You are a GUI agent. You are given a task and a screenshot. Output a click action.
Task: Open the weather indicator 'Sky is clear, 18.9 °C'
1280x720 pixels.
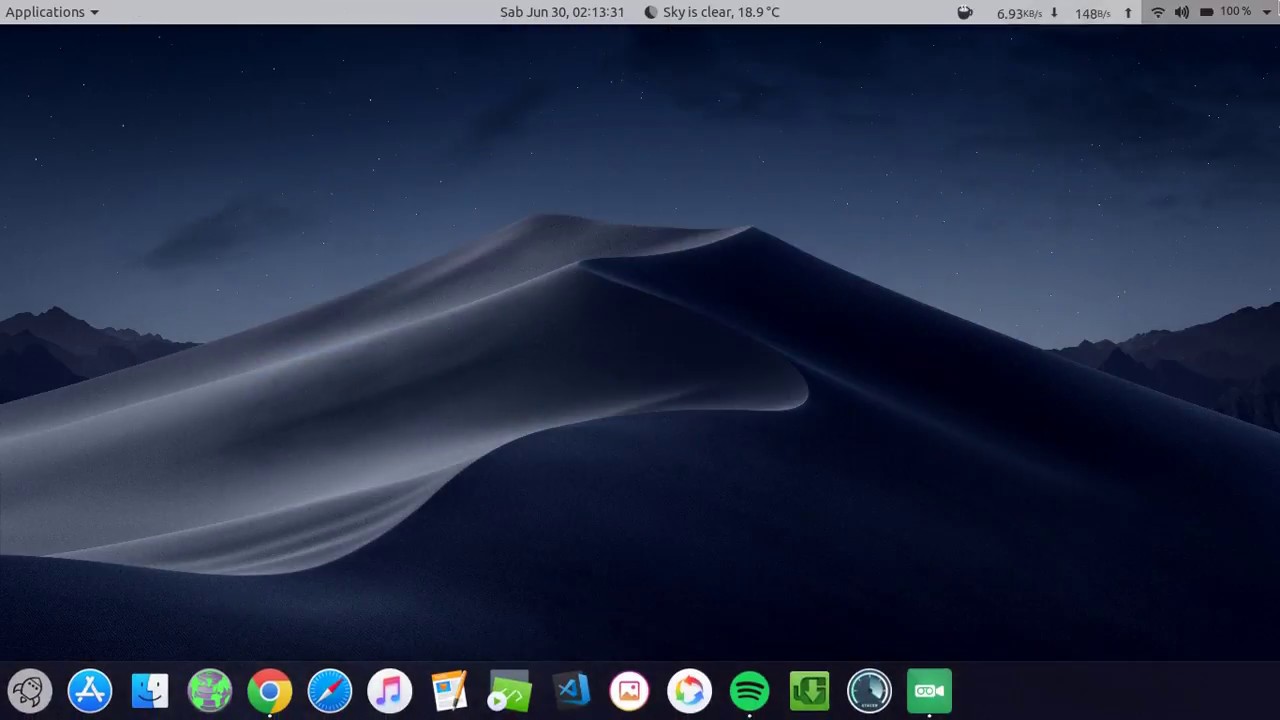point(712,12)
